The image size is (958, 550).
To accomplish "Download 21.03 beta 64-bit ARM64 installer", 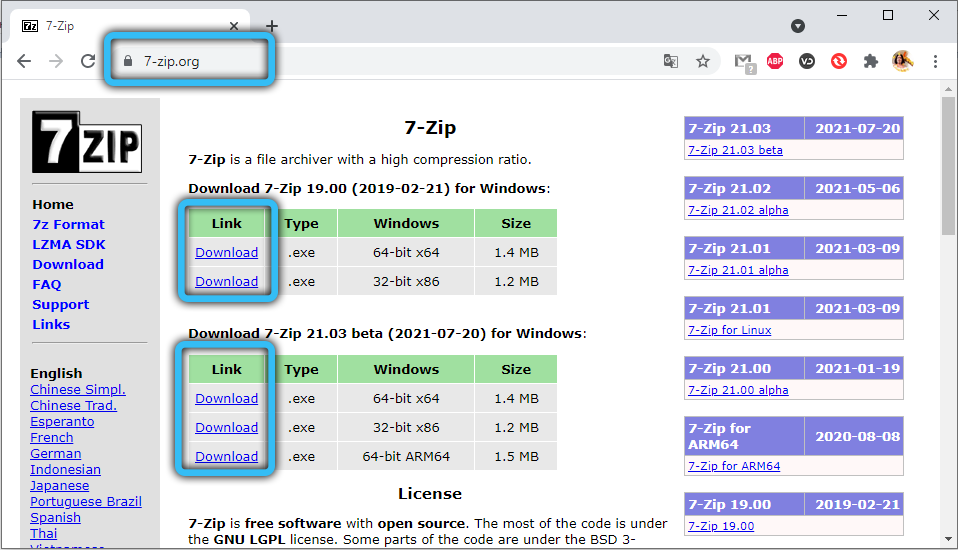I will [226, 457].
